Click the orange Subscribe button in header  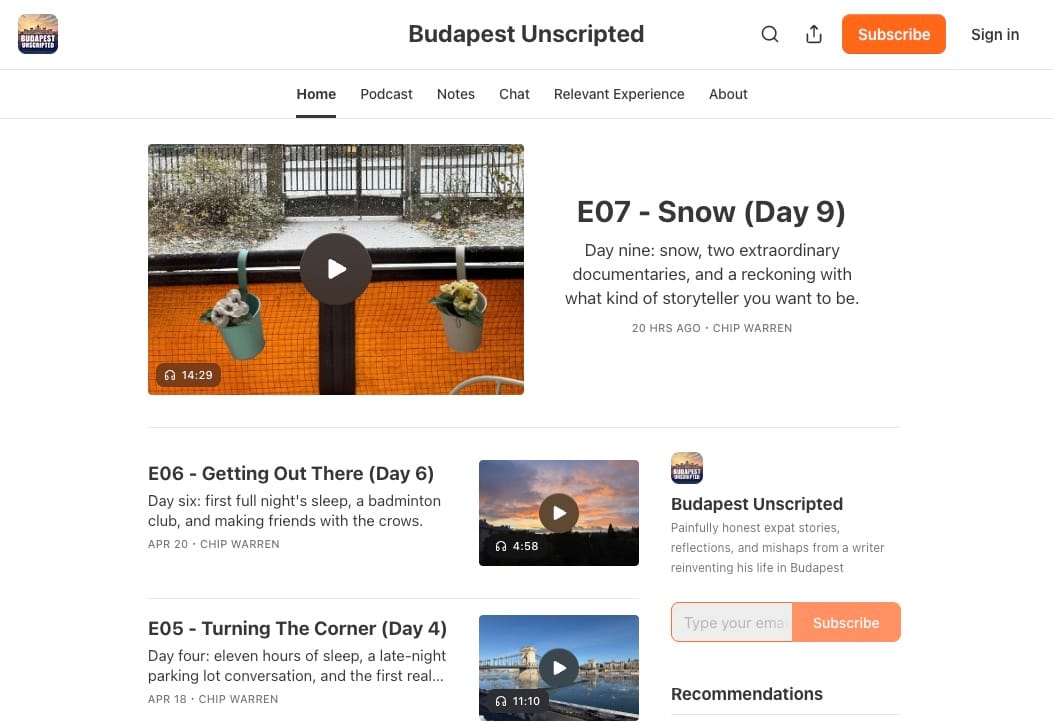coord(894,34)
